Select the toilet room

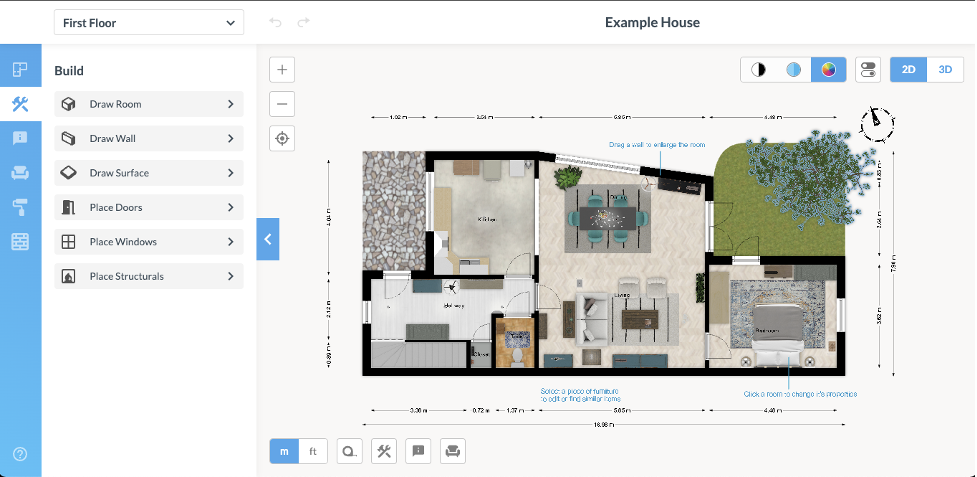[x=517, y=342]
